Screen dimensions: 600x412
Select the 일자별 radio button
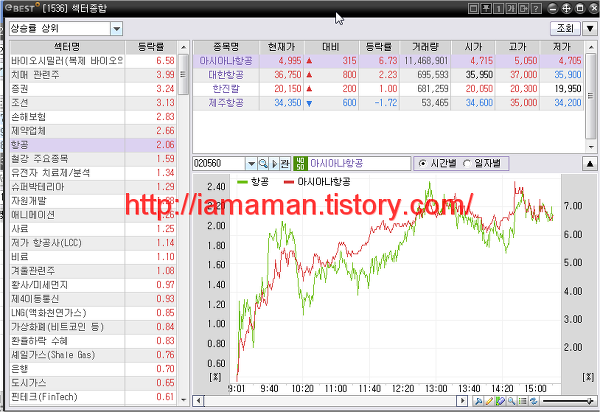[x=466, y=164]
